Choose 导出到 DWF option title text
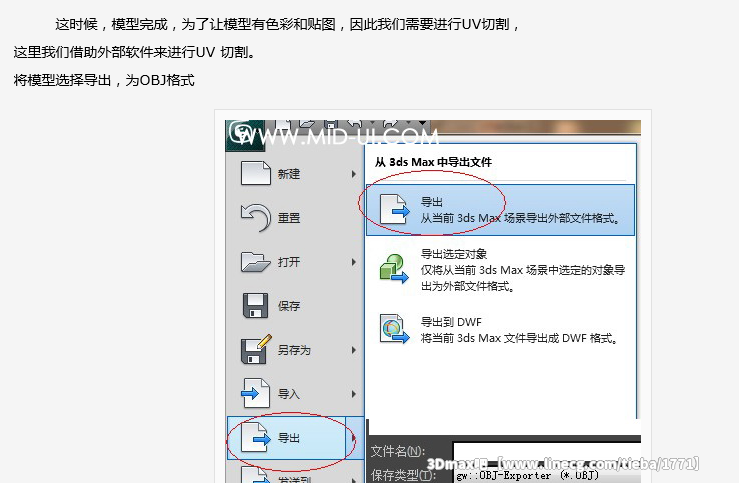739x483 pixels. pos(451,322)
